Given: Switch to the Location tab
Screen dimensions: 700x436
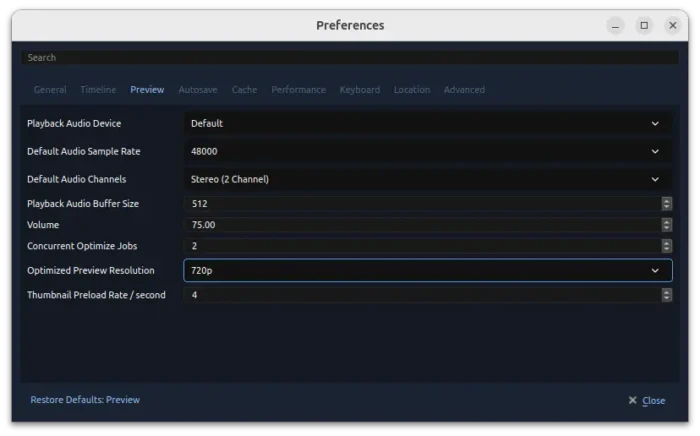Looking at the screenshot, I should coord(411,90).
